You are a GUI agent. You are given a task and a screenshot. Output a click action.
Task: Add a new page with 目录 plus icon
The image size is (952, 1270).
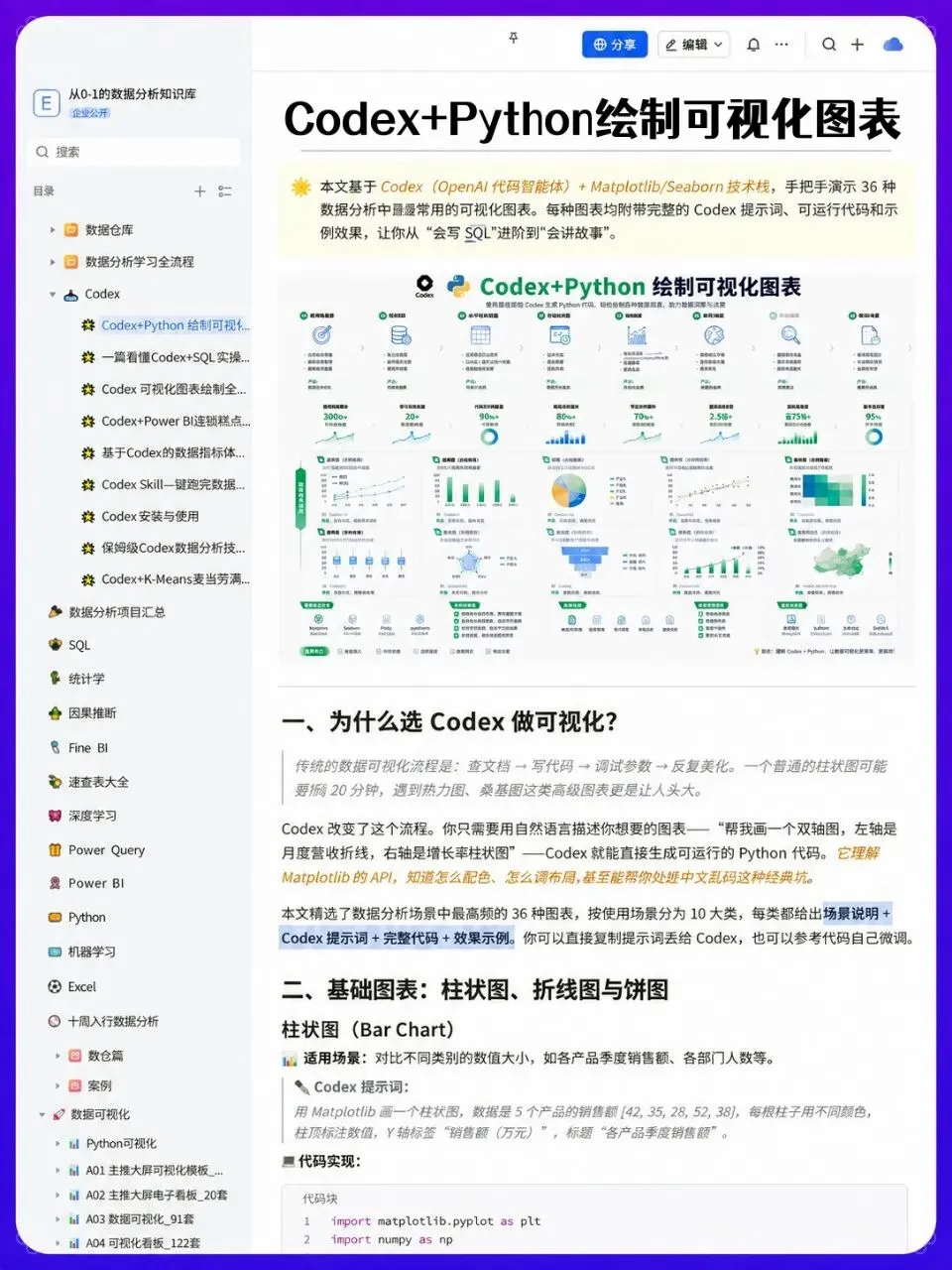(x=199, y=191)
